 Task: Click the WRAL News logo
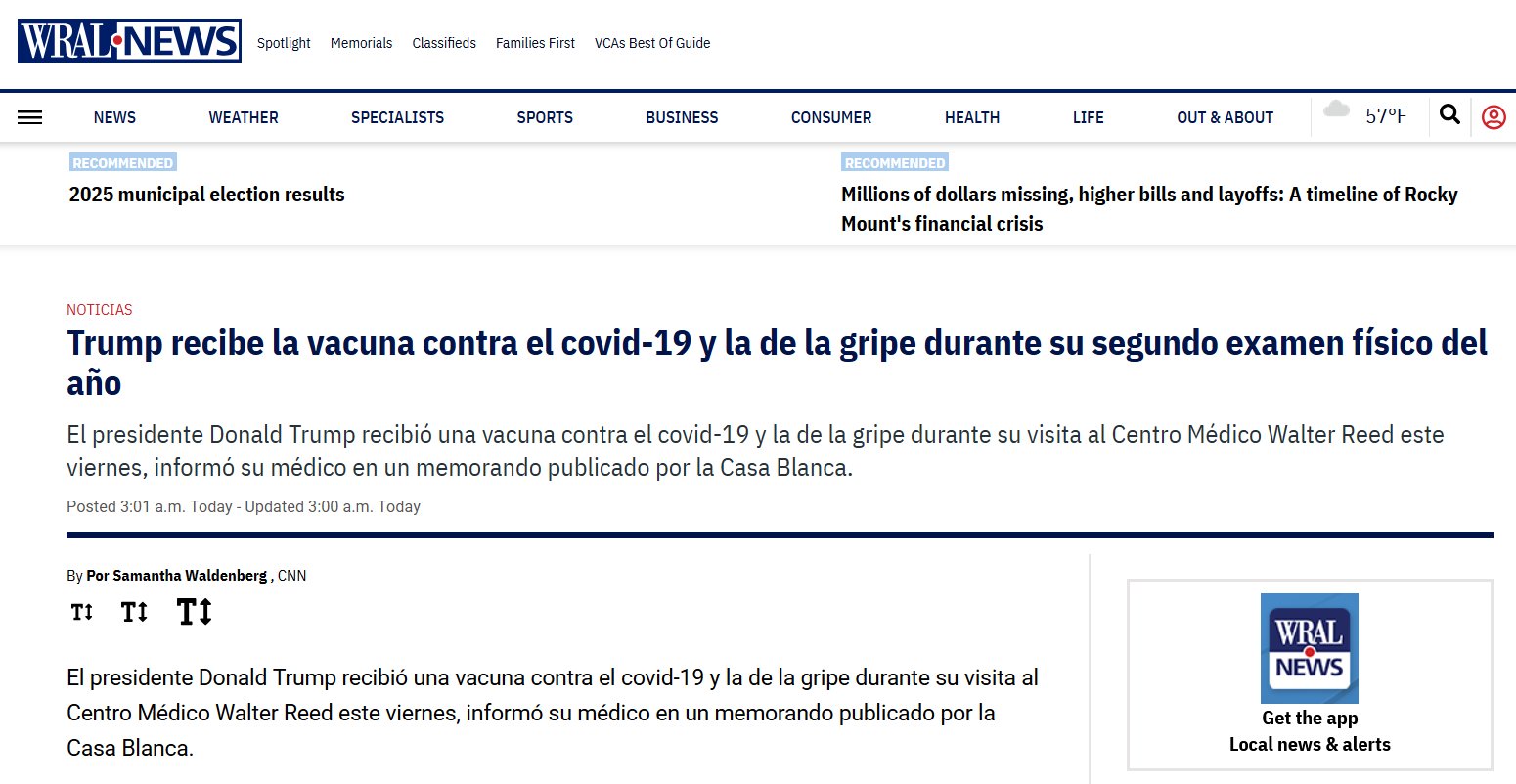click(x=129, y=41)
